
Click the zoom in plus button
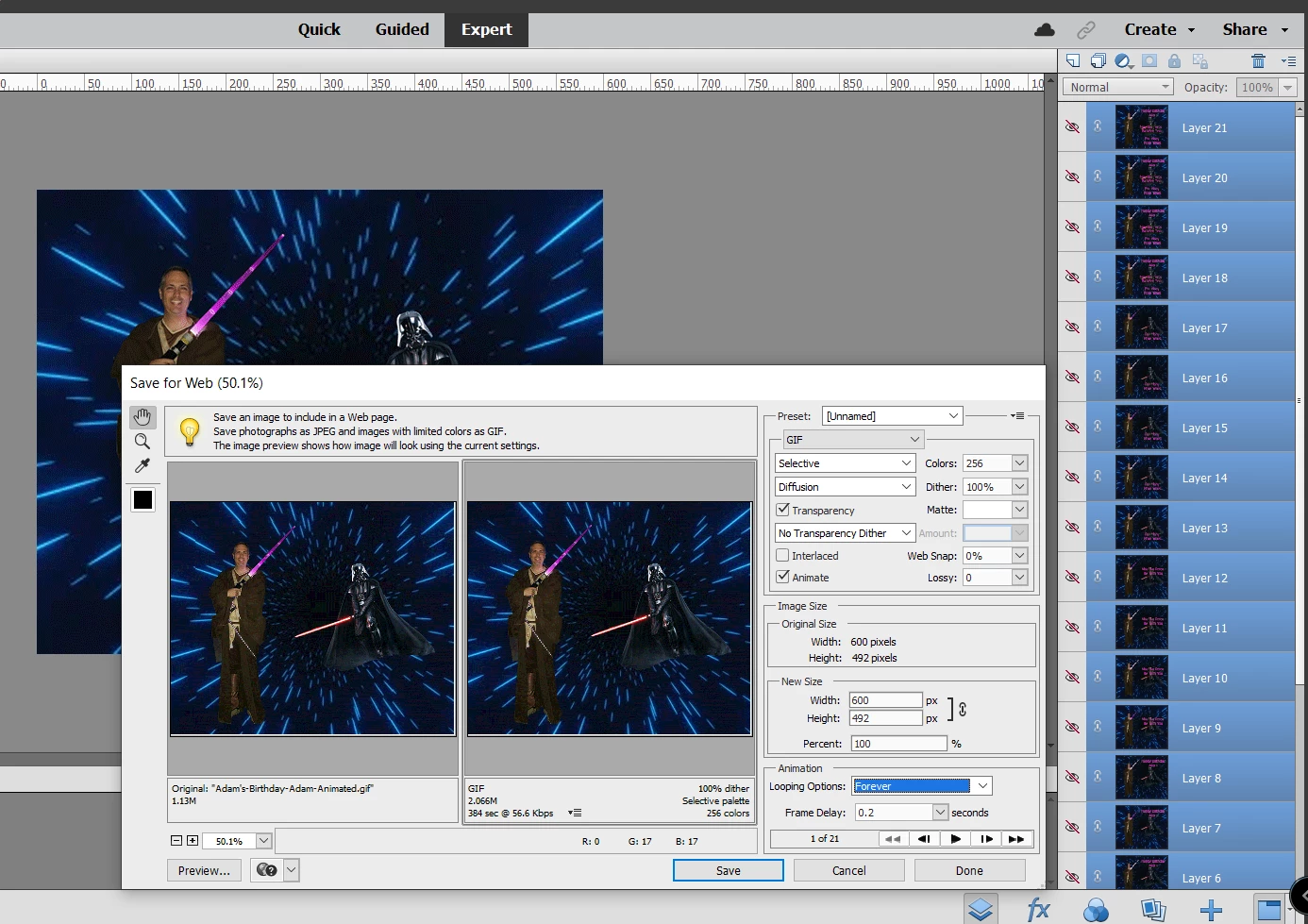(x=193, y=840)
